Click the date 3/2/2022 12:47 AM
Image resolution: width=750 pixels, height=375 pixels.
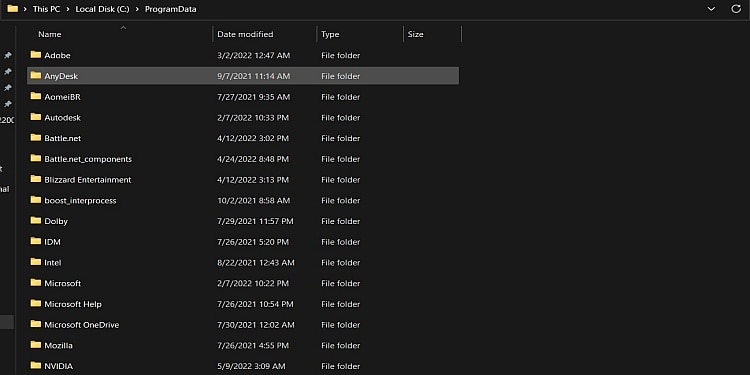pyautogui.click(x=254, y=55)
